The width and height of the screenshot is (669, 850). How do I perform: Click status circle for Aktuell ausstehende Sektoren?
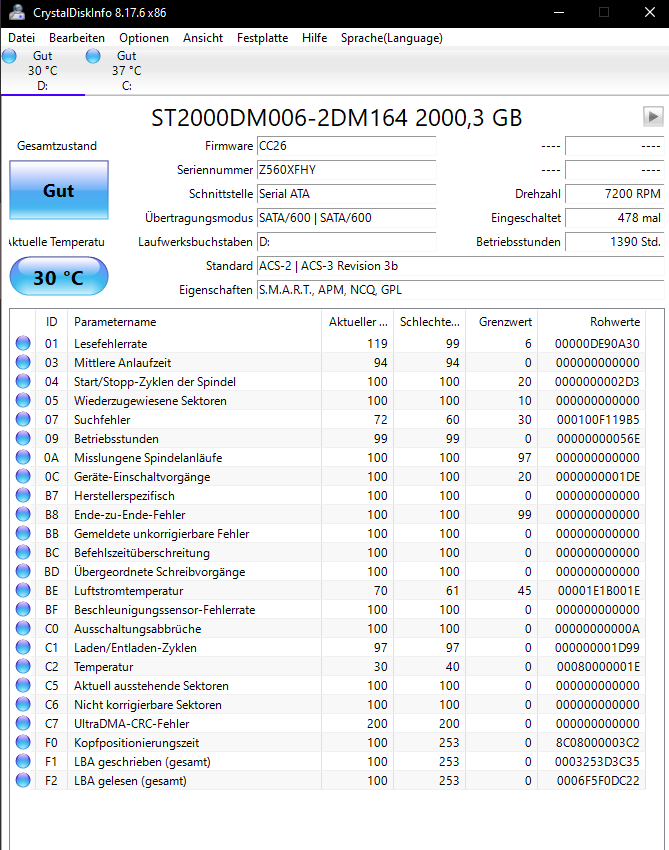click(x=23, y=685)
